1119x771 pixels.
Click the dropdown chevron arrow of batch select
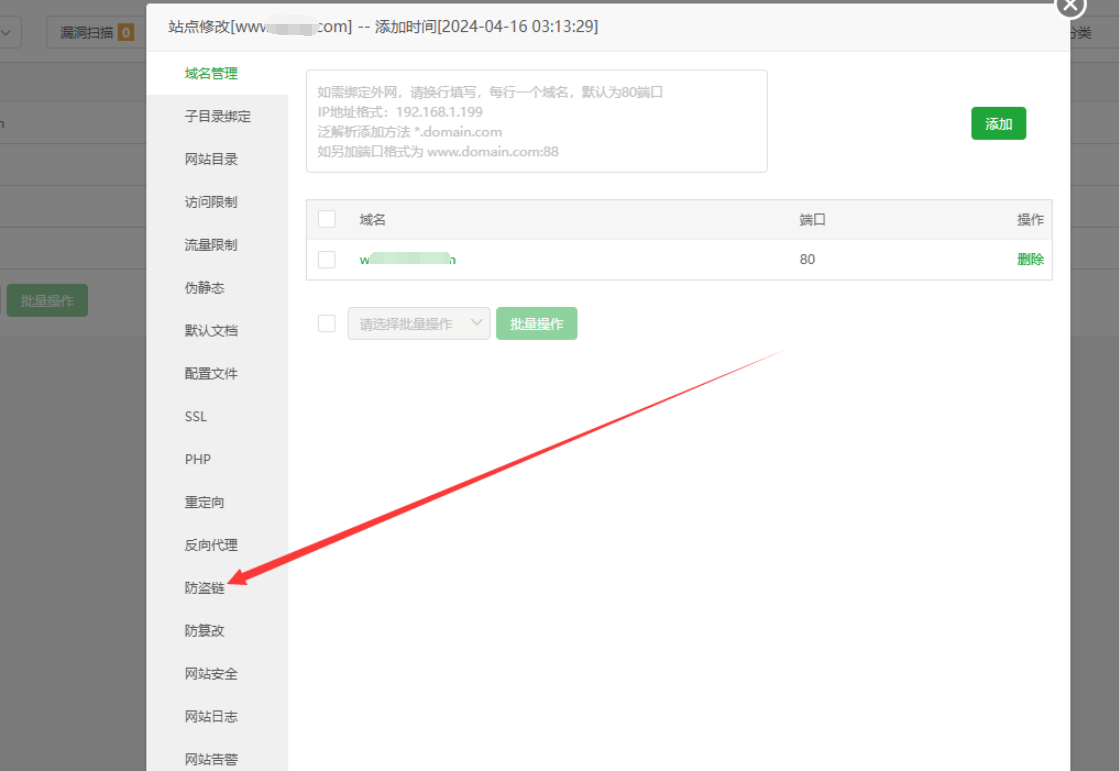point(476,323)
